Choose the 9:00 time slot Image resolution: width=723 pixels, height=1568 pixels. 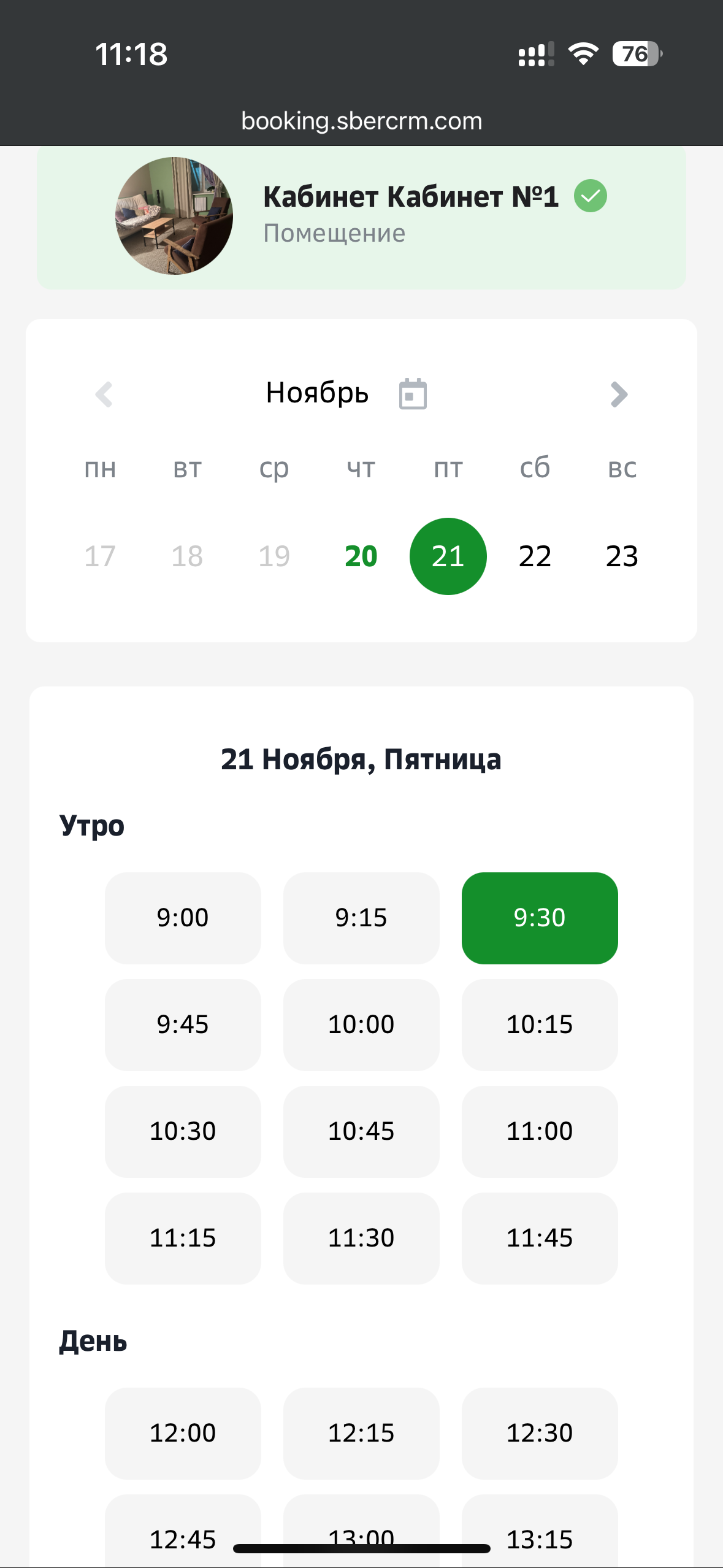click(x=183, y=918)
